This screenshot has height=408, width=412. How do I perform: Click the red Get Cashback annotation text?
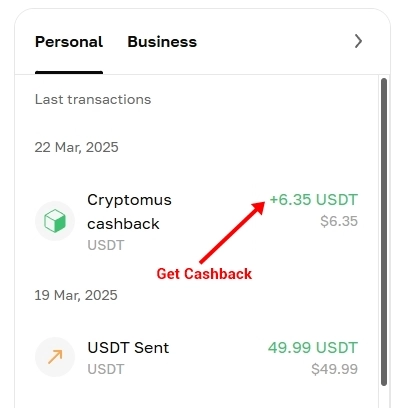click(204, 274)
